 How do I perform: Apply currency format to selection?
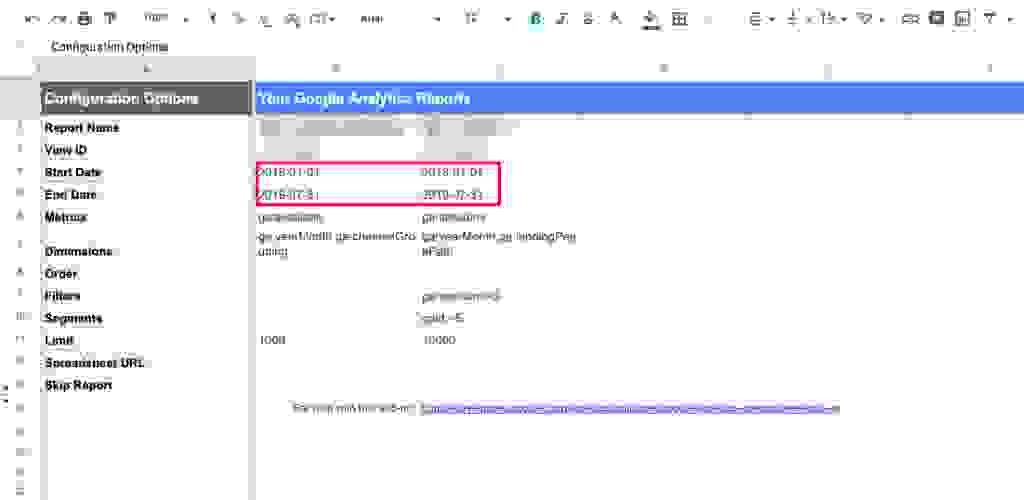pyautogui.click(x=212, y=19)
